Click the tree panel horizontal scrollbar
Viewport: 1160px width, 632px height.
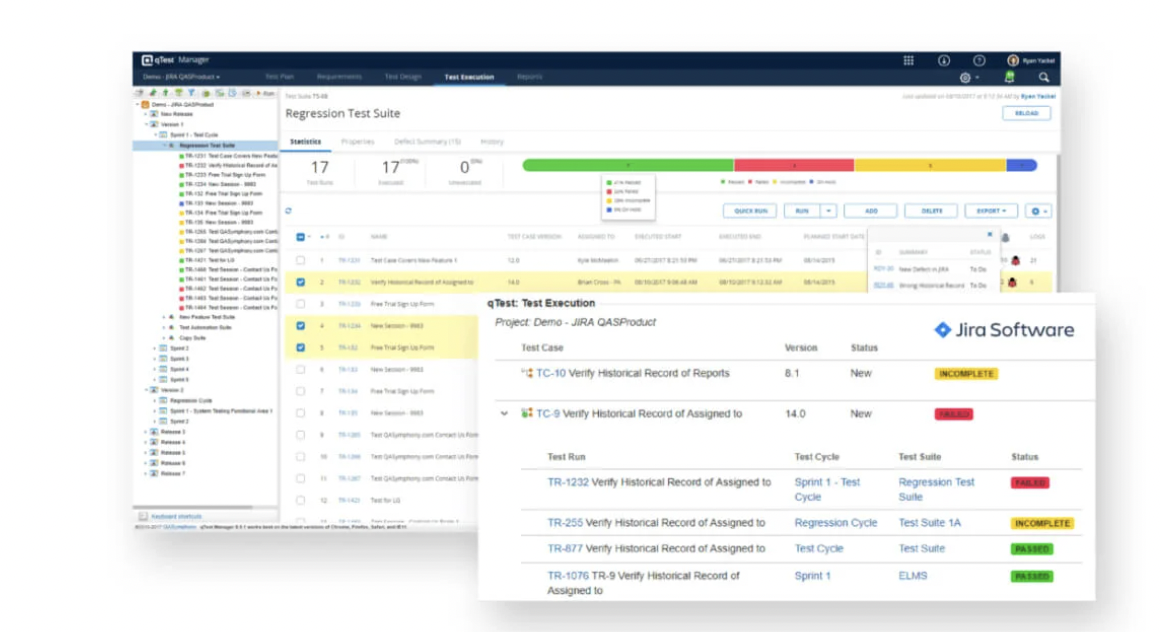pos(194,508)
